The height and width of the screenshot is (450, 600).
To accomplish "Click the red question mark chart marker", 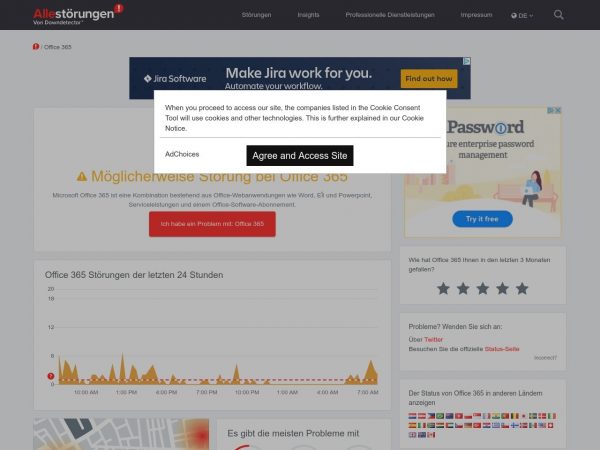I will coord(51,377).
